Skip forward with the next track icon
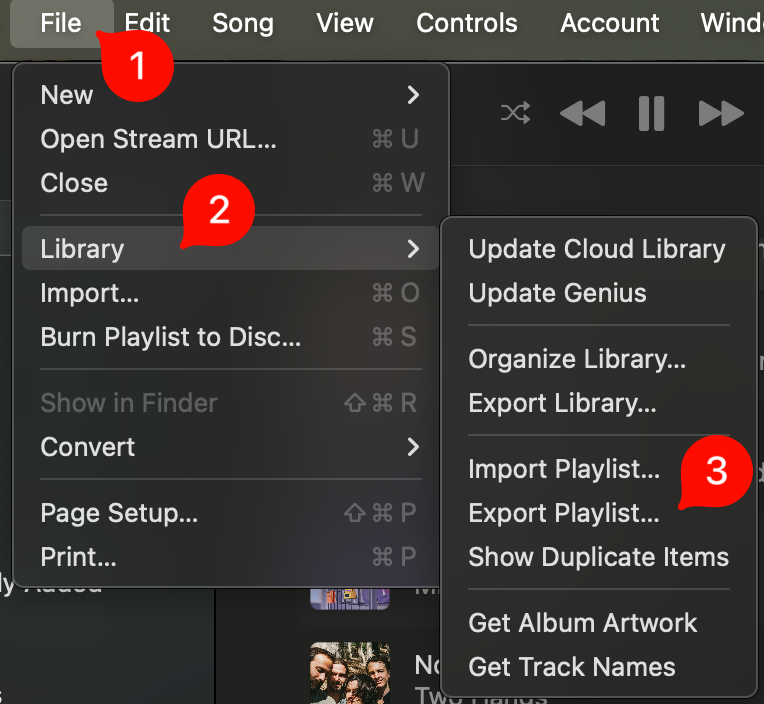 coord(721,113)
